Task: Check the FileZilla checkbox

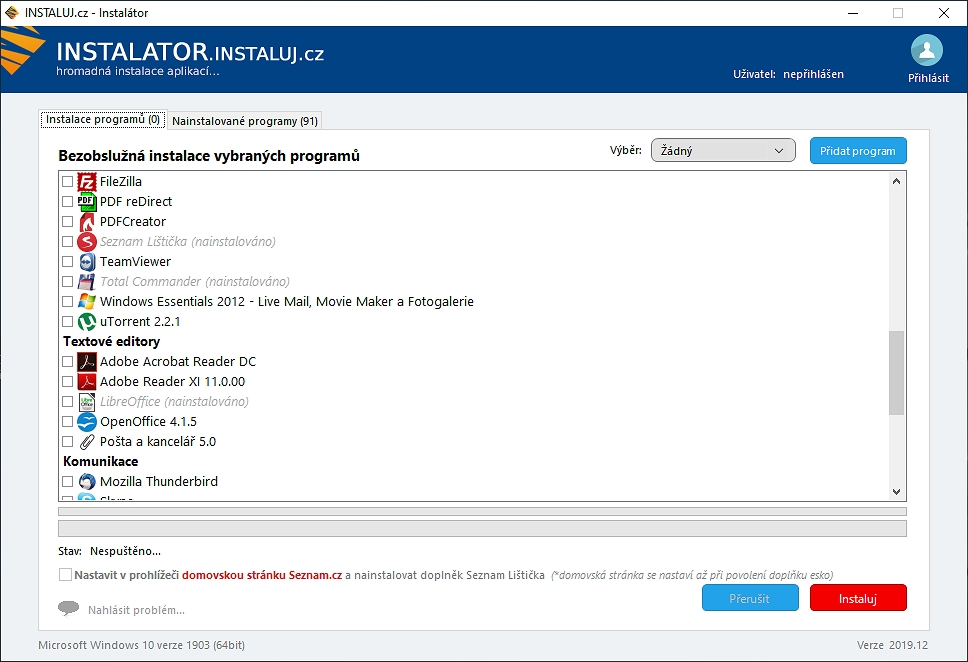Action: click(68, 182)
